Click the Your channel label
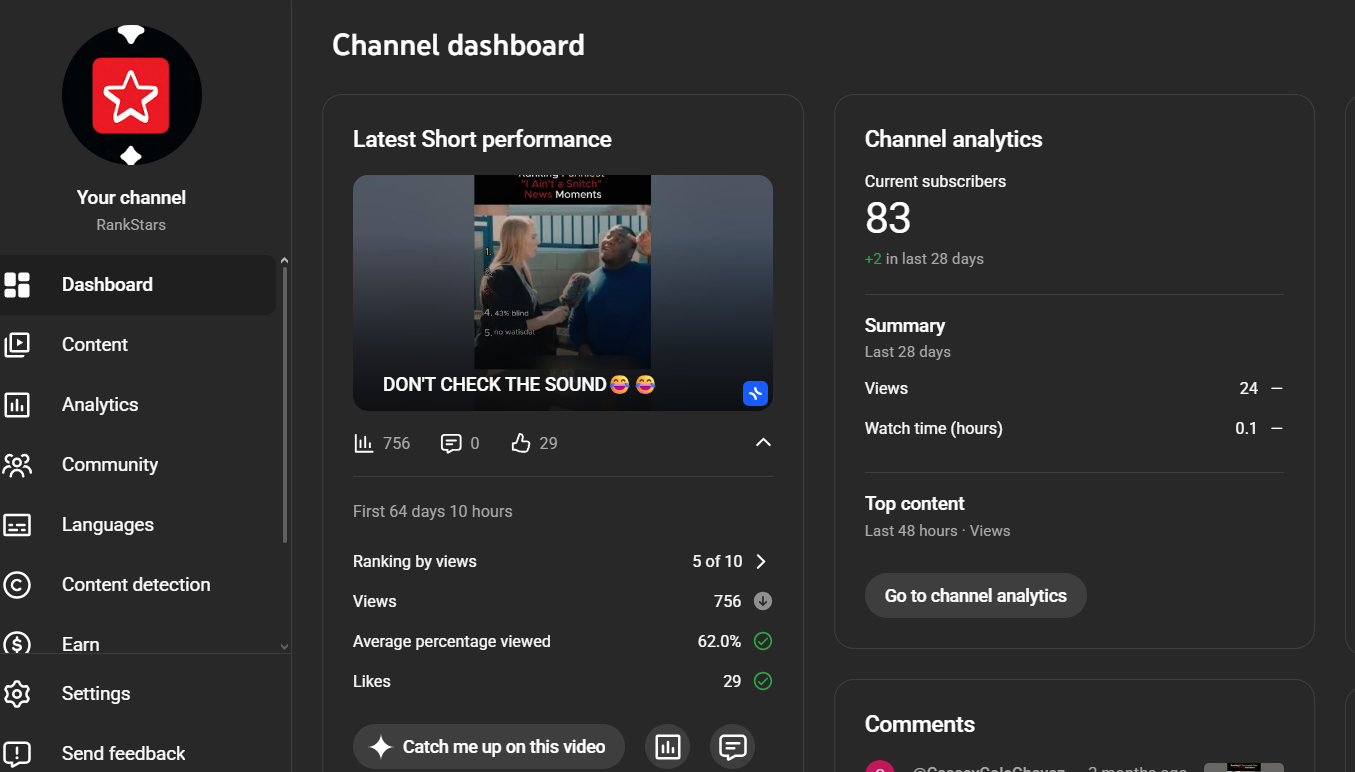The height and width of the screenshot is (772, 1355). point(132,197)
